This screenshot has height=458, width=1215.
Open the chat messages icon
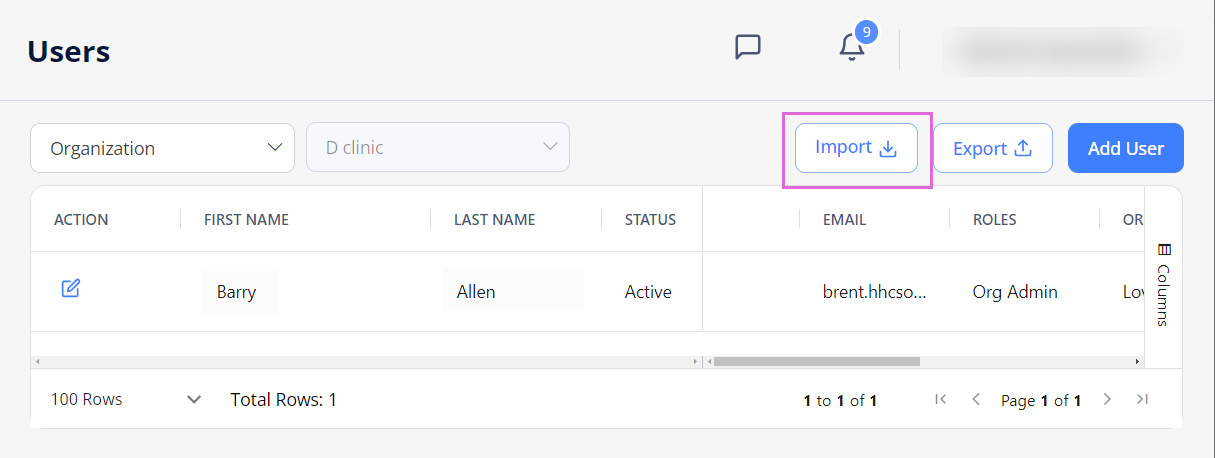pyautogui.click(x=748, y=47)
